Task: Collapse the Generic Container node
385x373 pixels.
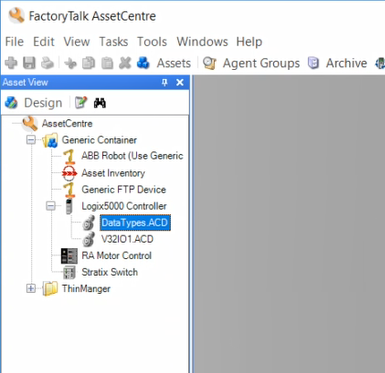Action: 31,140
